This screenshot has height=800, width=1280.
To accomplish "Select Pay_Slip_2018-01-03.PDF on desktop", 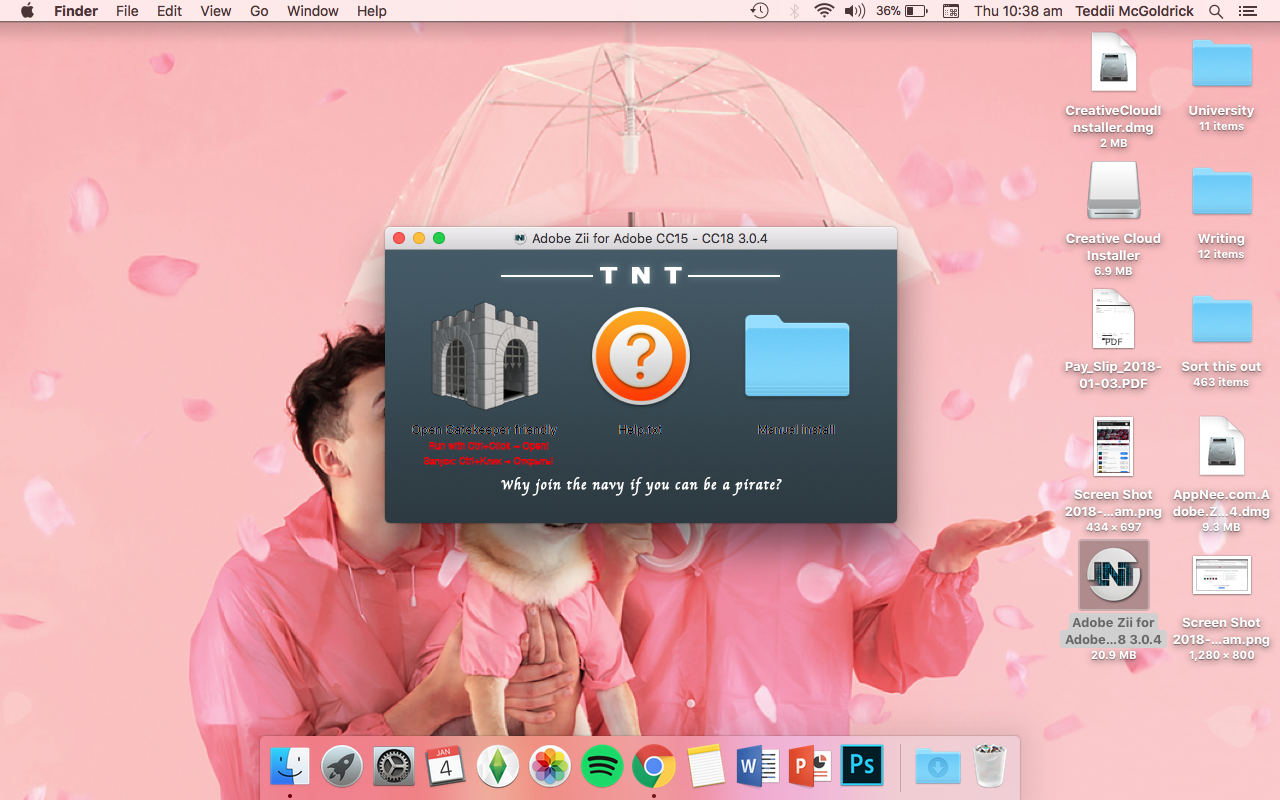I will pyautogui.click(x=1113, y=320).
